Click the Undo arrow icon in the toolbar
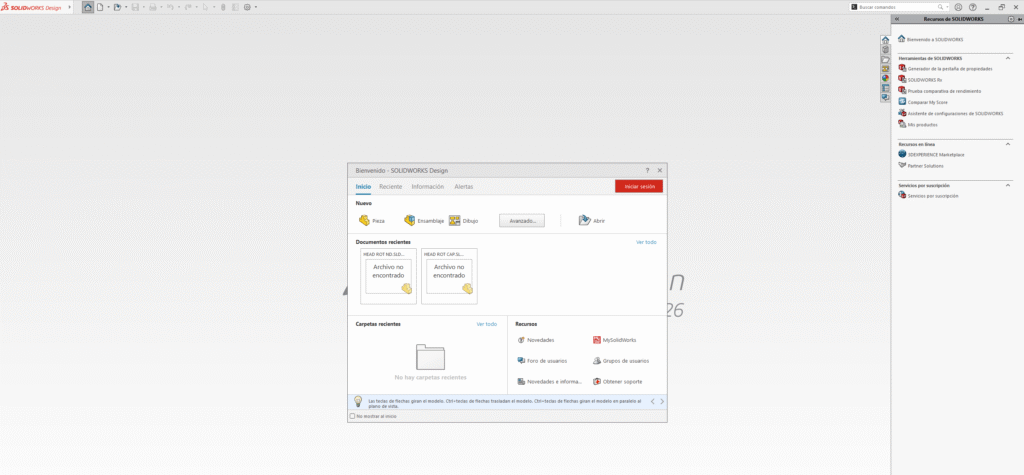 click(x=170, y=7)
